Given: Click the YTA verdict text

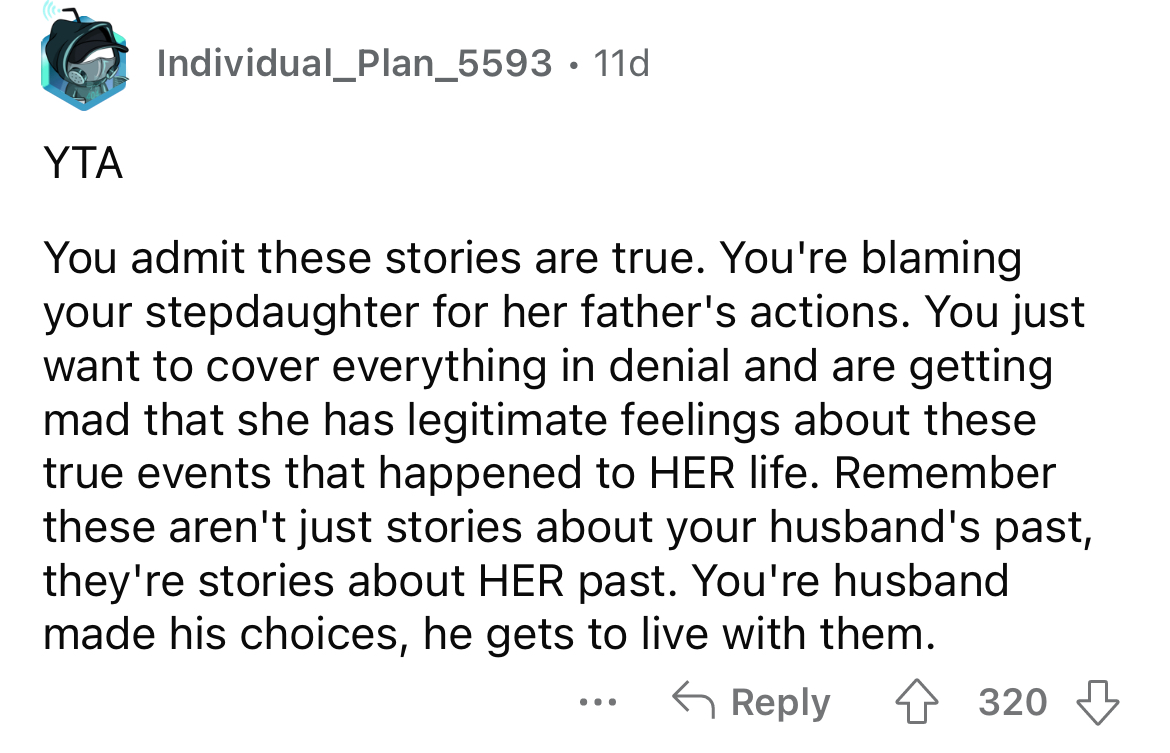Looking at the screenshot, I should pyautogui.click(x=84, y=164).
